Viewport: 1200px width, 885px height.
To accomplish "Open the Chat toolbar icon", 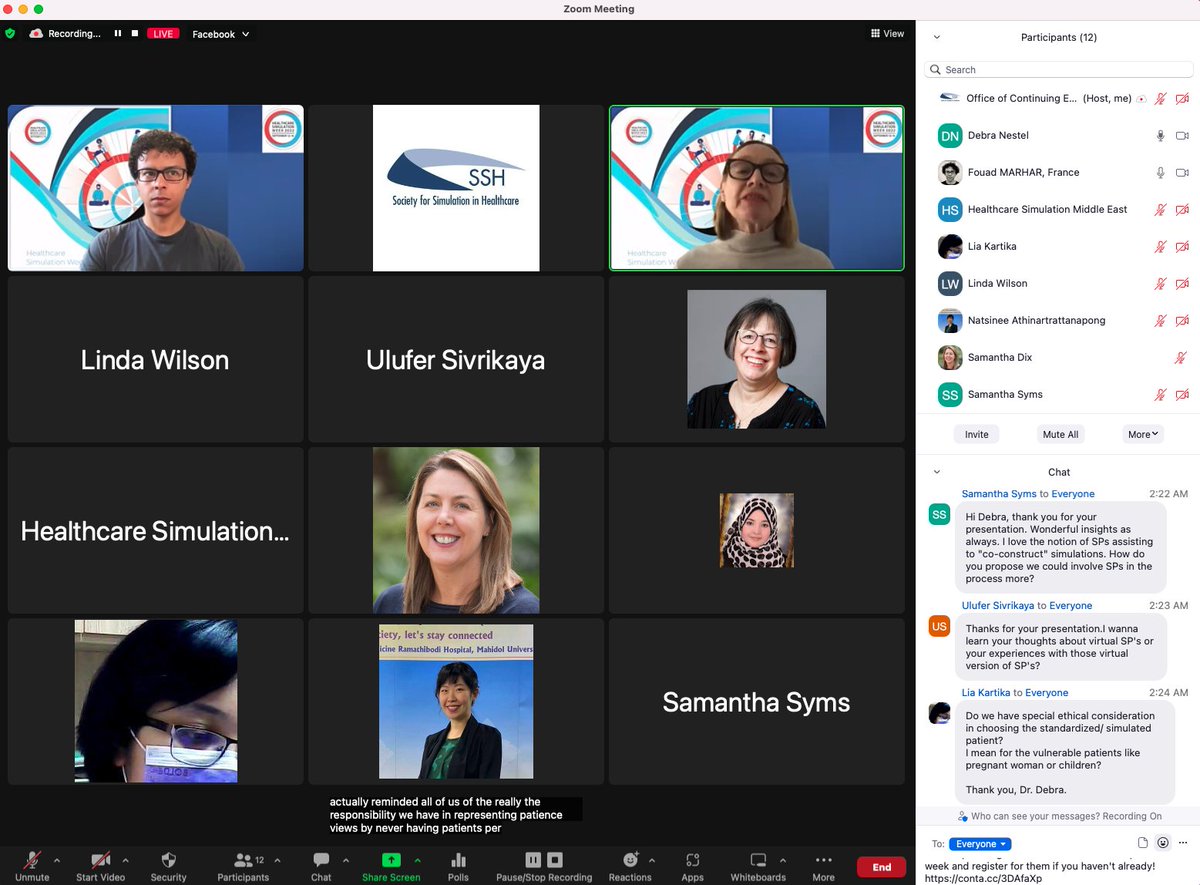I will [x=321, y=860].
